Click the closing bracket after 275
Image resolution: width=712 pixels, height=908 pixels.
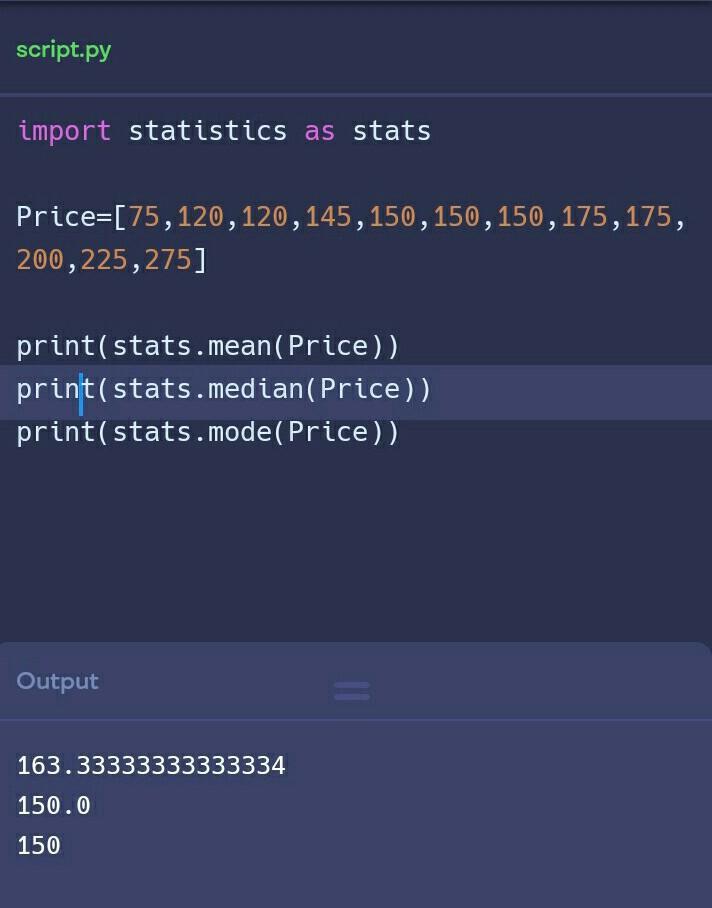pyautogui.click(x=200, y=261)
